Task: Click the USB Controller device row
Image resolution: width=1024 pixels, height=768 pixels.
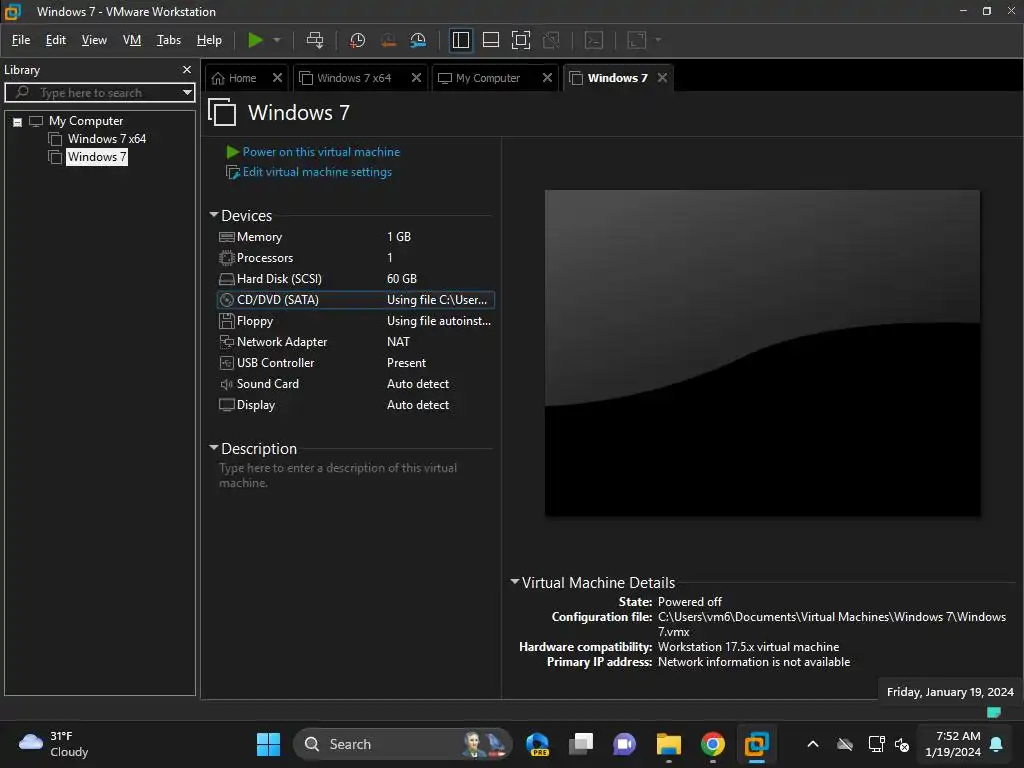Action: click(x=355, y=362)
